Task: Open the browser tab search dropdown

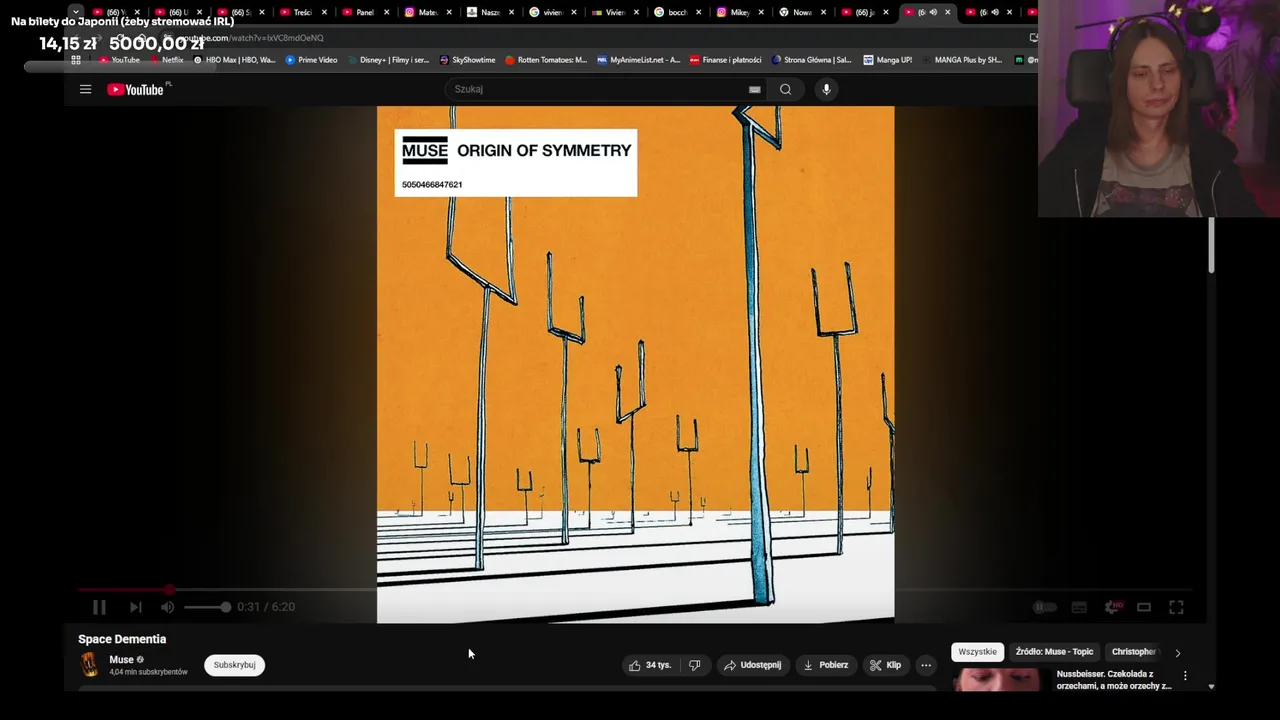Action: (76, 12)
